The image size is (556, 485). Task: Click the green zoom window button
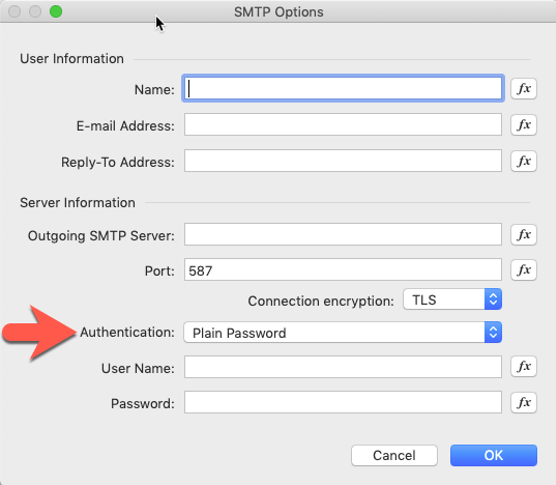point(56,12)
